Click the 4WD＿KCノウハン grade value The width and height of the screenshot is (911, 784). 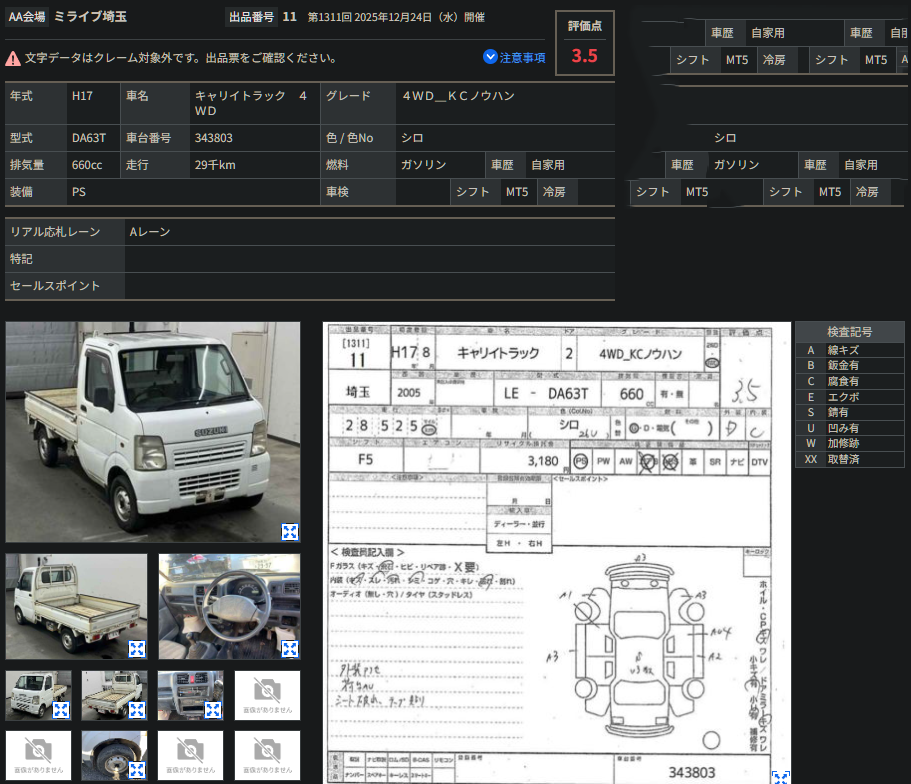point(458,96)
